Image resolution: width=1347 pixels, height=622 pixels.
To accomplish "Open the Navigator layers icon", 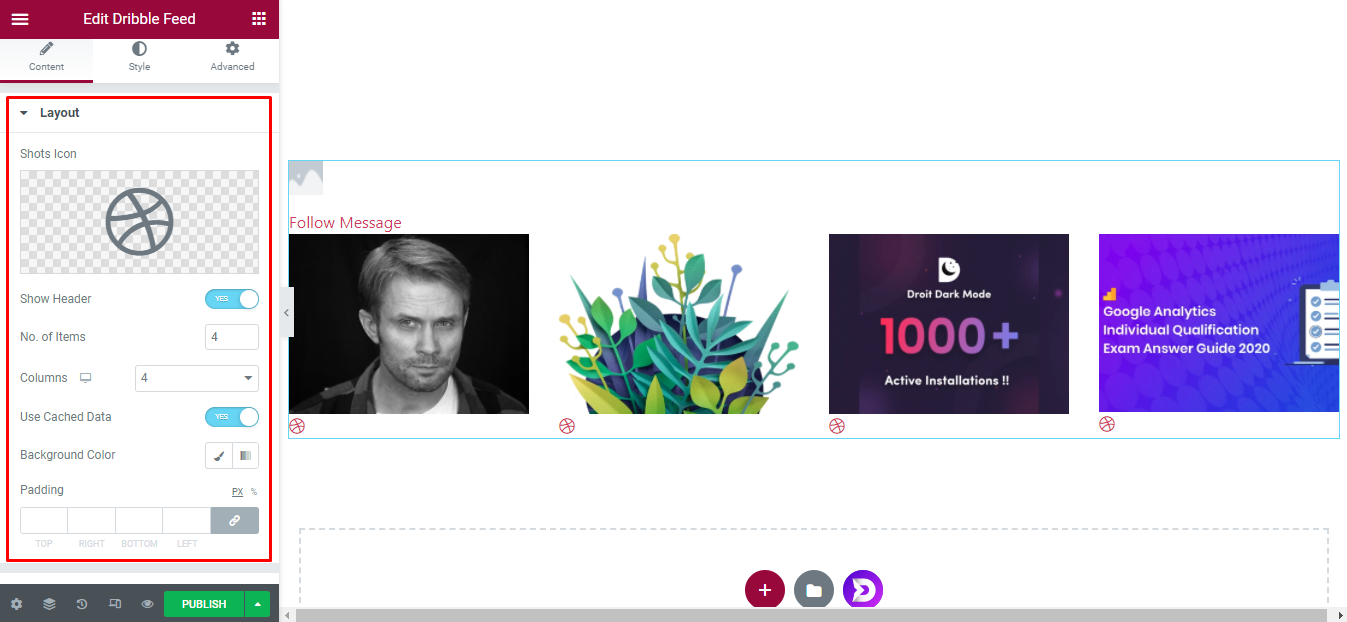I will coord(49,604).
